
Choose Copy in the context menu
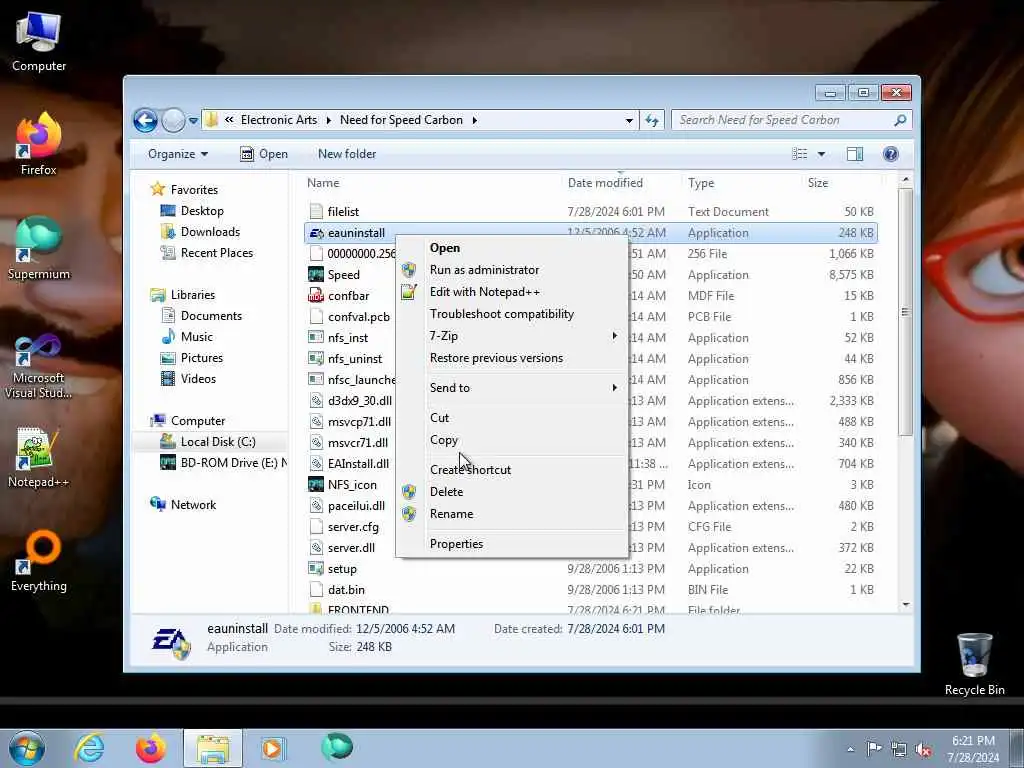tap(512, 440)
